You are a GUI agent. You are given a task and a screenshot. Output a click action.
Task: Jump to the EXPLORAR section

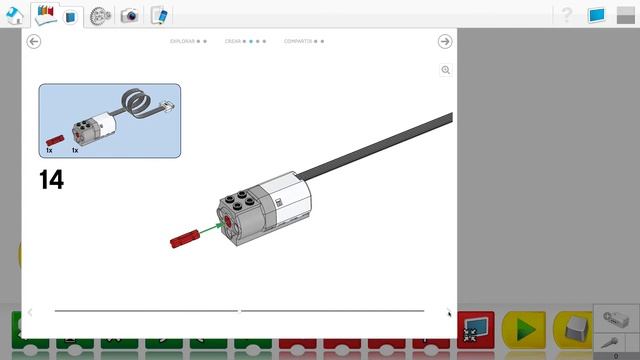[182, 41]
